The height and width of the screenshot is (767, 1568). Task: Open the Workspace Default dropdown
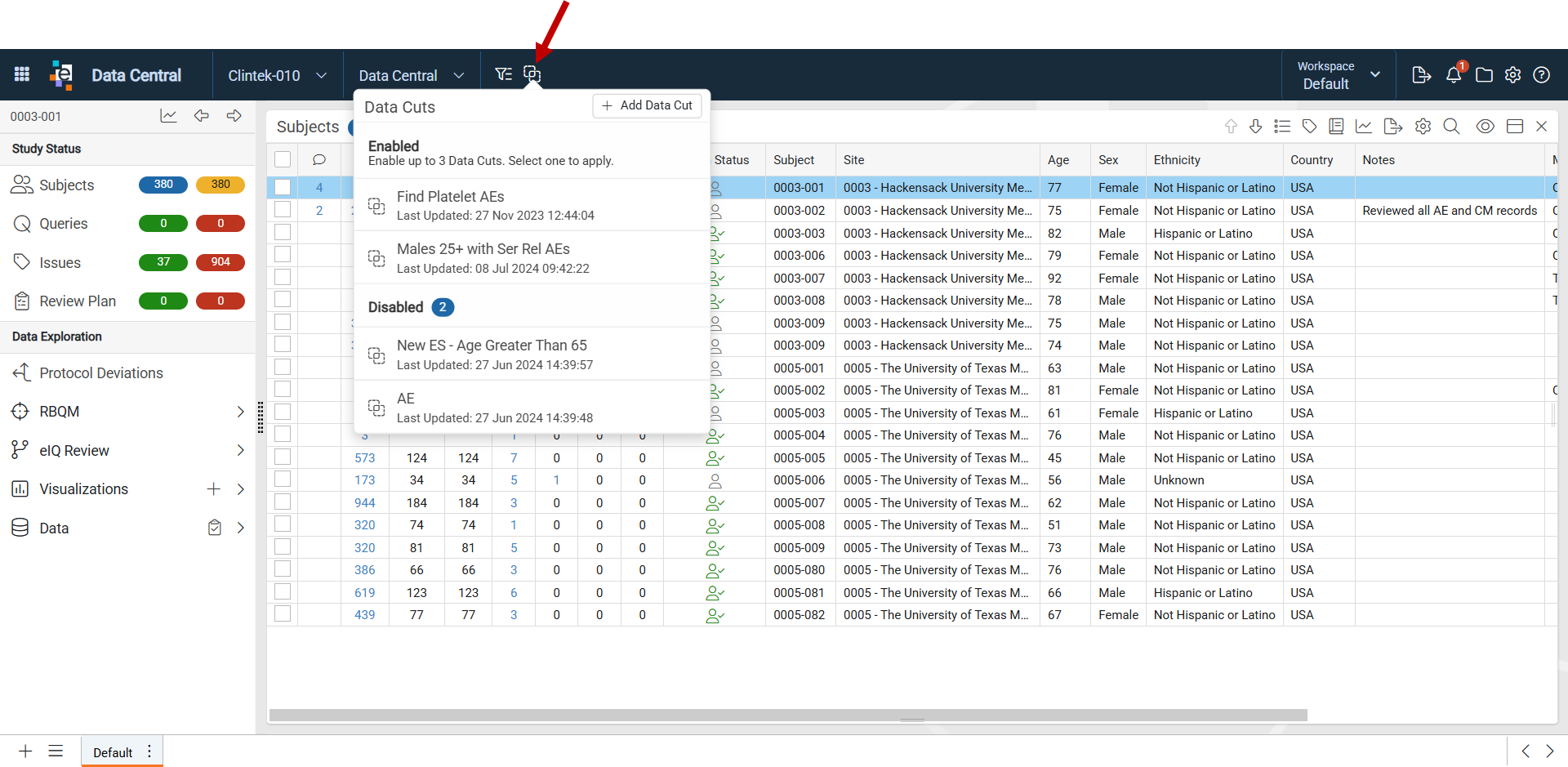[1339, 75]
